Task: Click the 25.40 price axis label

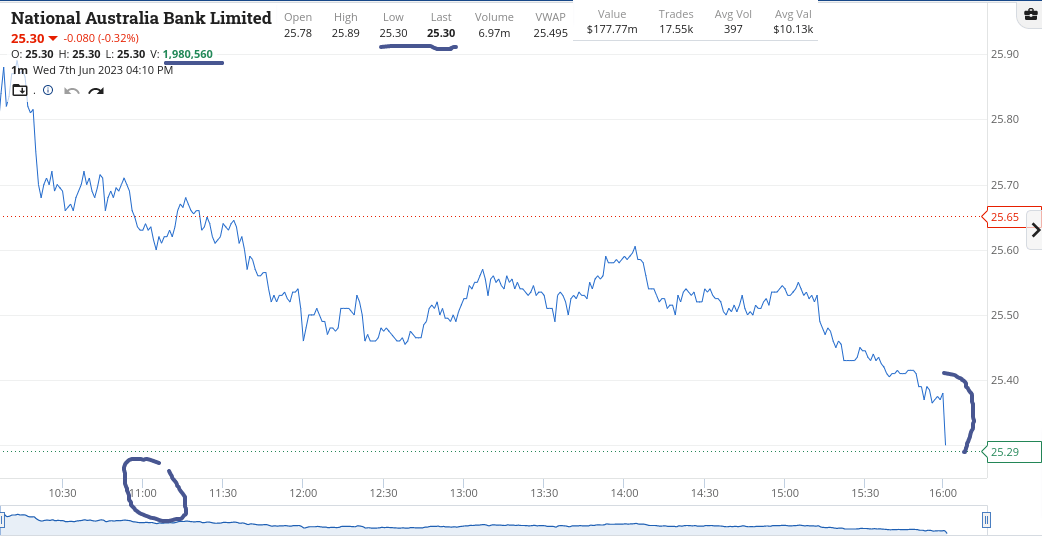Action: [x=1005, y=380]
